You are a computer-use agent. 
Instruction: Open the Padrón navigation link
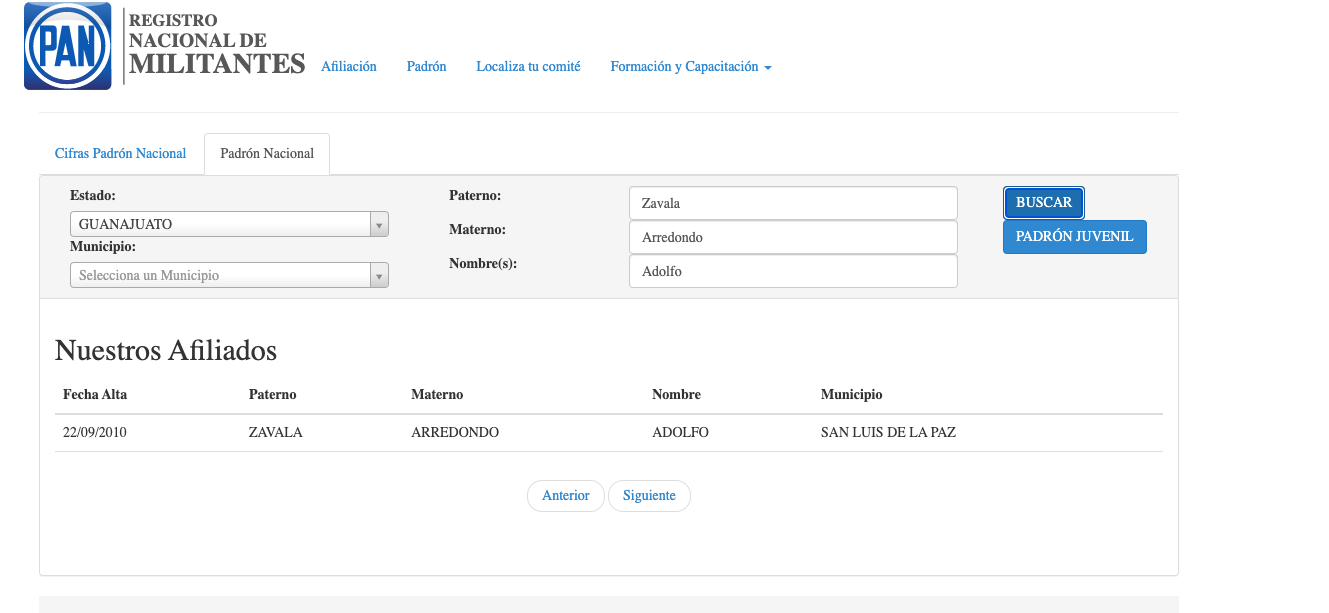pyautogui.click(x=426, y=67)
